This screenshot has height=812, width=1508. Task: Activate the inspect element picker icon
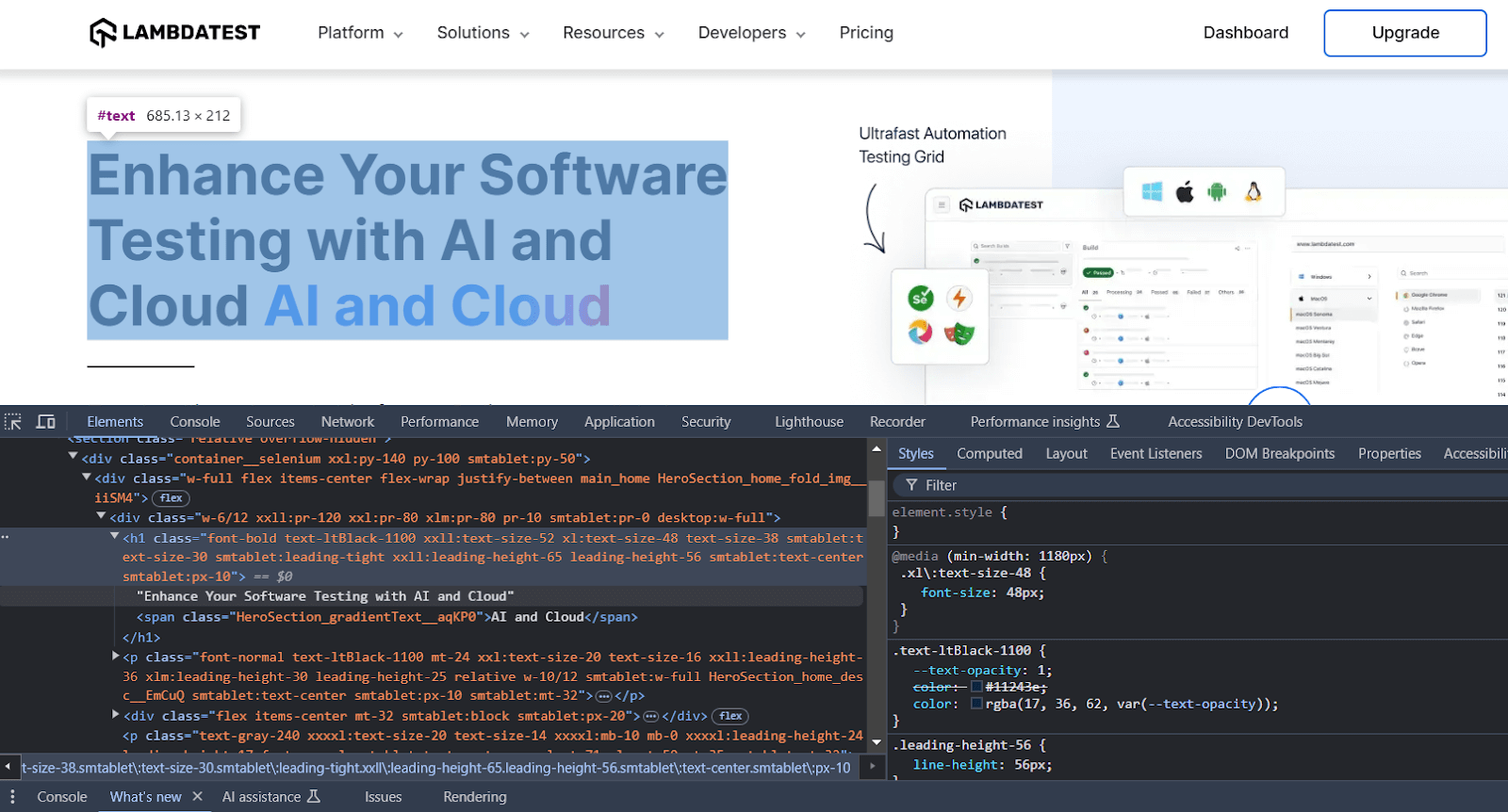[x=13, y=422]
